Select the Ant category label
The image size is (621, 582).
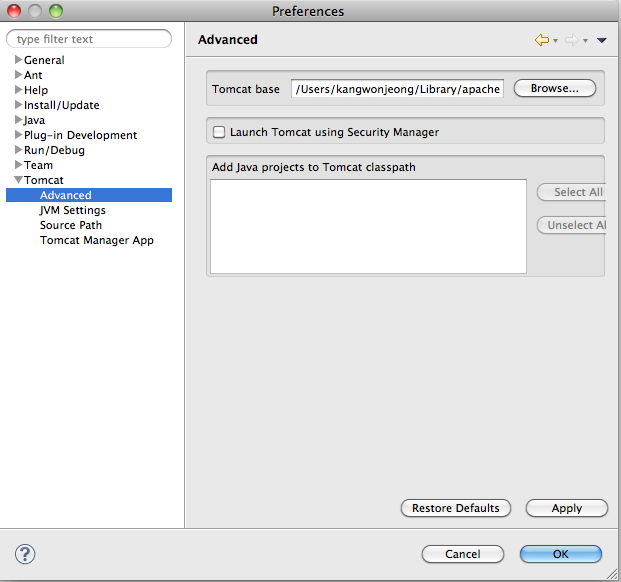[x=33, y=75]
